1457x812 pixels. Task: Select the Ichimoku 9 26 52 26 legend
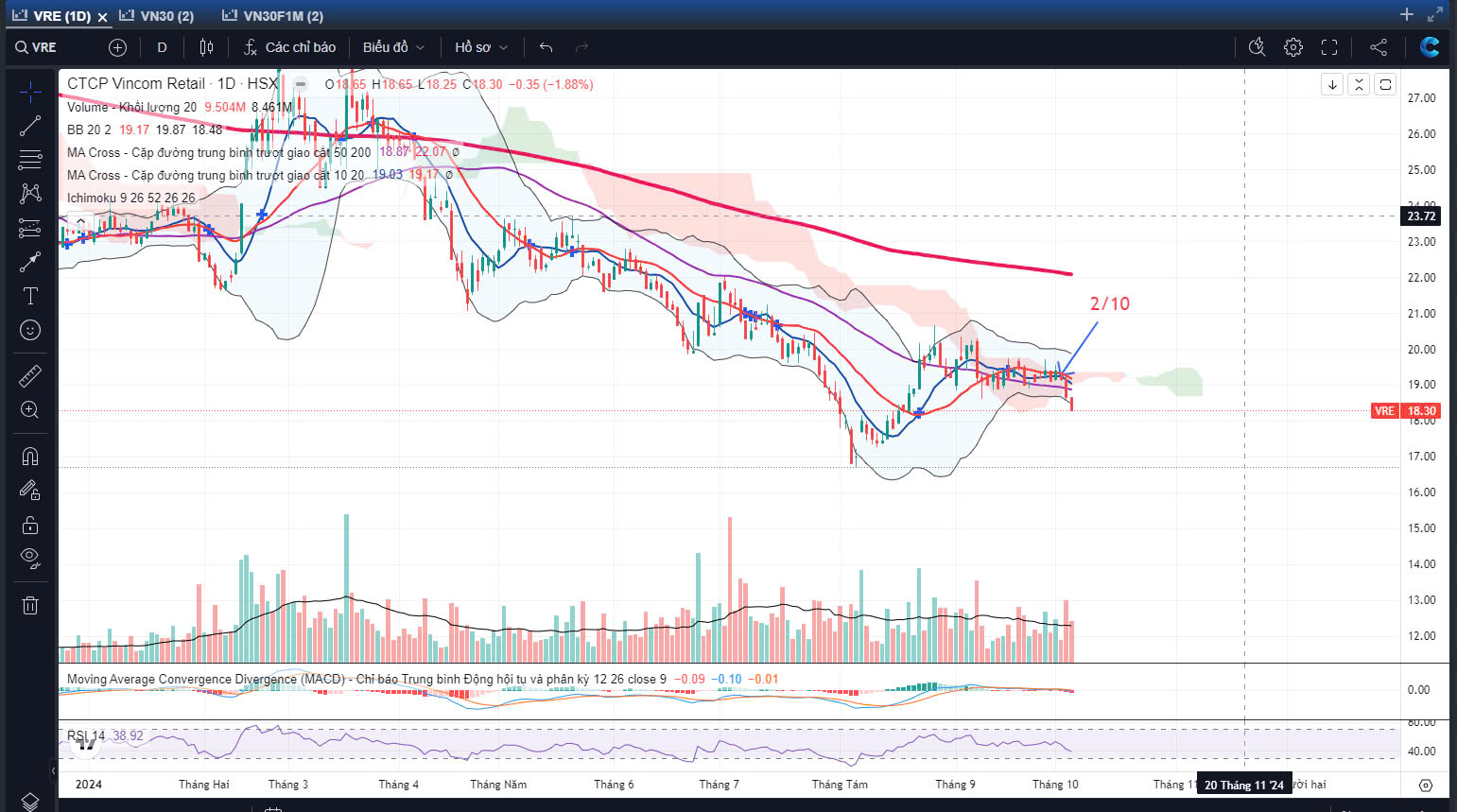tap(130, 198)
